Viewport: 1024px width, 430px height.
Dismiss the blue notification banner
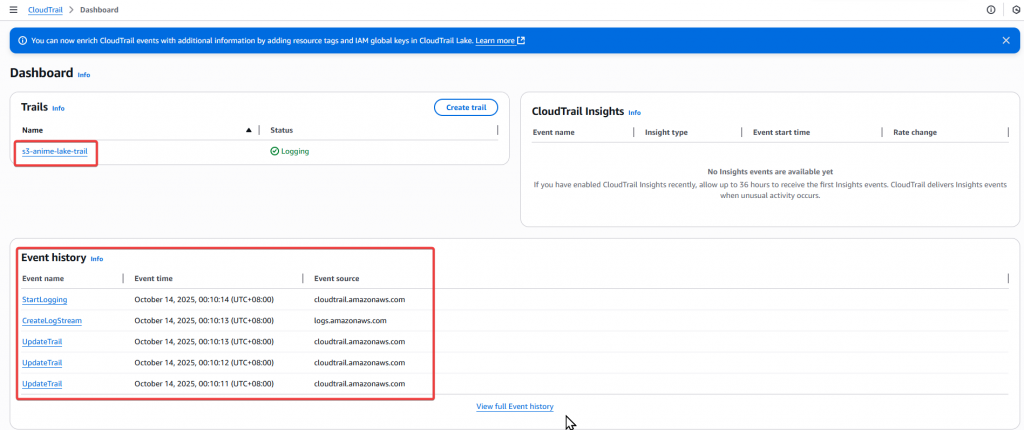1006,41
